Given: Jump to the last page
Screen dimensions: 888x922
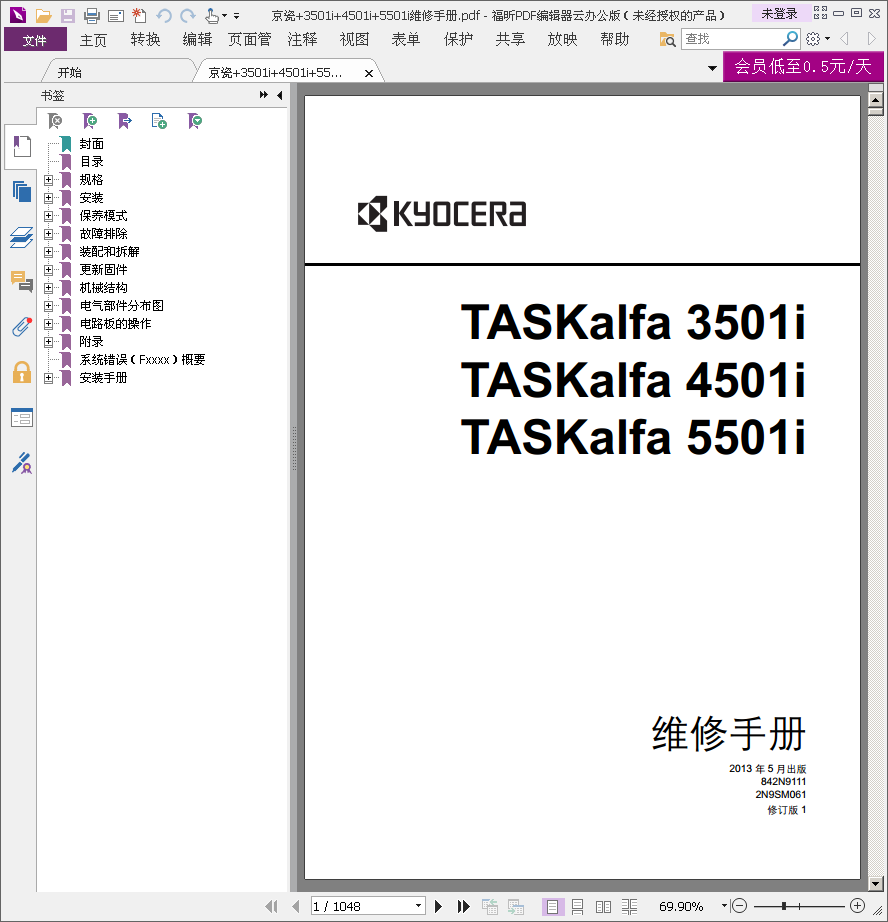Looking at the screenshot, I should coord(463,906).
